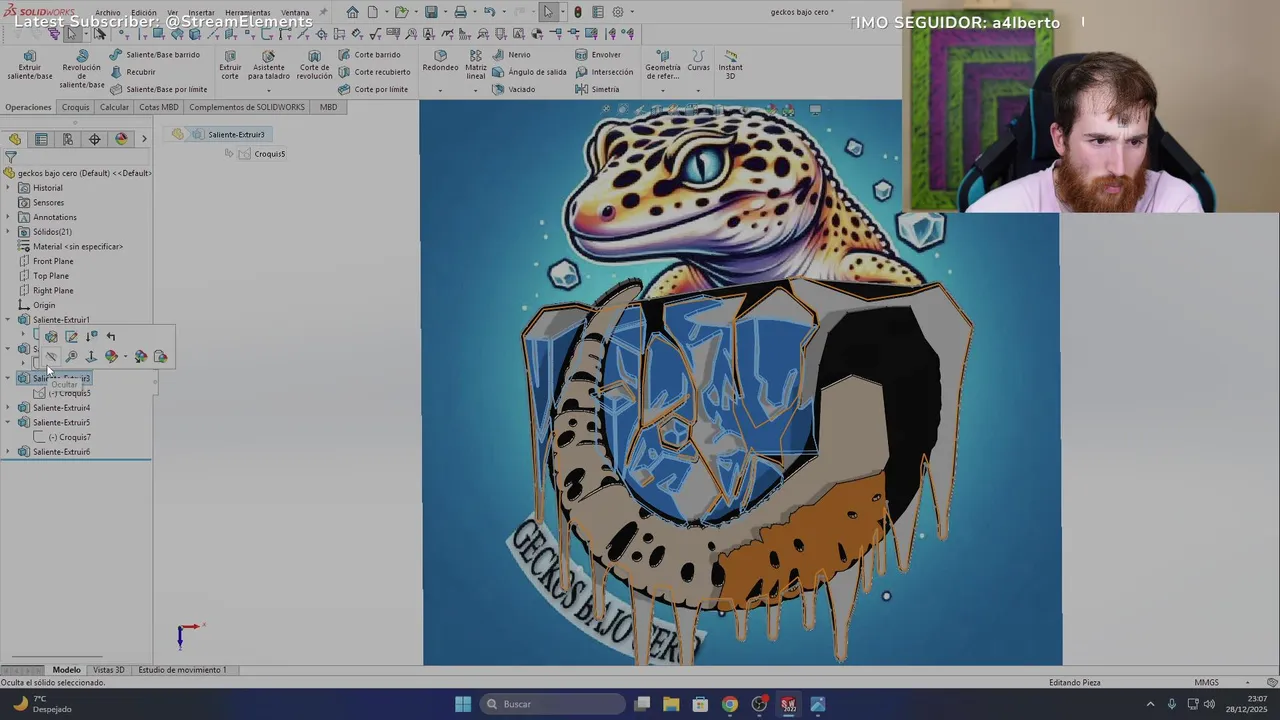This screenshot has width=1280, height=720.
Task: Collapse the Saliente-Extruir1 feature node
Action: tap(9, 320)
